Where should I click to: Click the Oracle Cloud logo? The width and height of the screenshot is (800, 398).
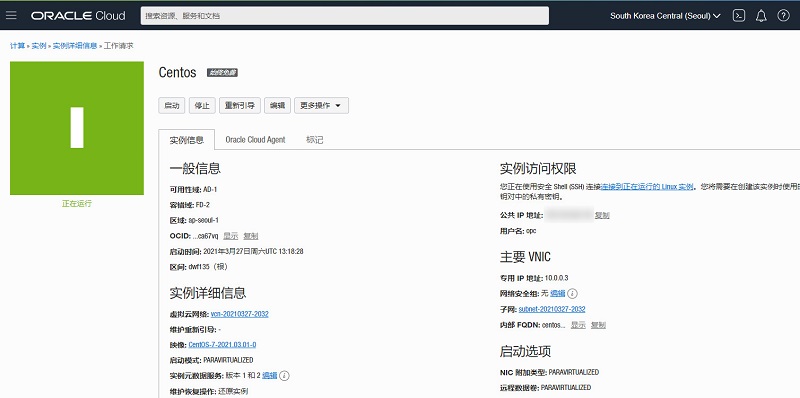[78, 16]
